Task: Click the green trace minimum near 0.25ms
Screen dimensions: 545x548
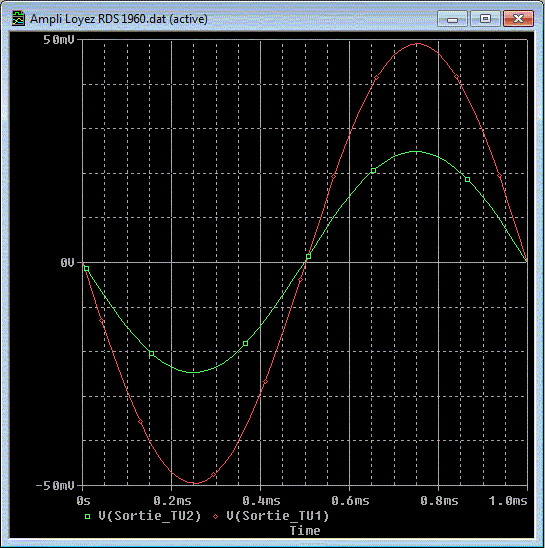Action: click(x=193, y=373)
